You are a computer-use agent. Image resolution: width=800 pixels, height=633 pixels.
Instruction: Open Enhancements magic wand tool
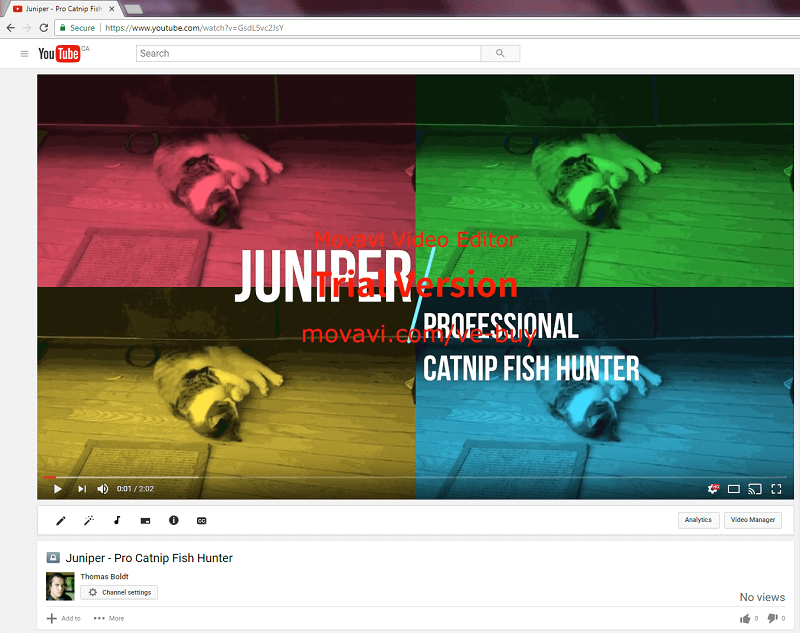pos(89,520)
